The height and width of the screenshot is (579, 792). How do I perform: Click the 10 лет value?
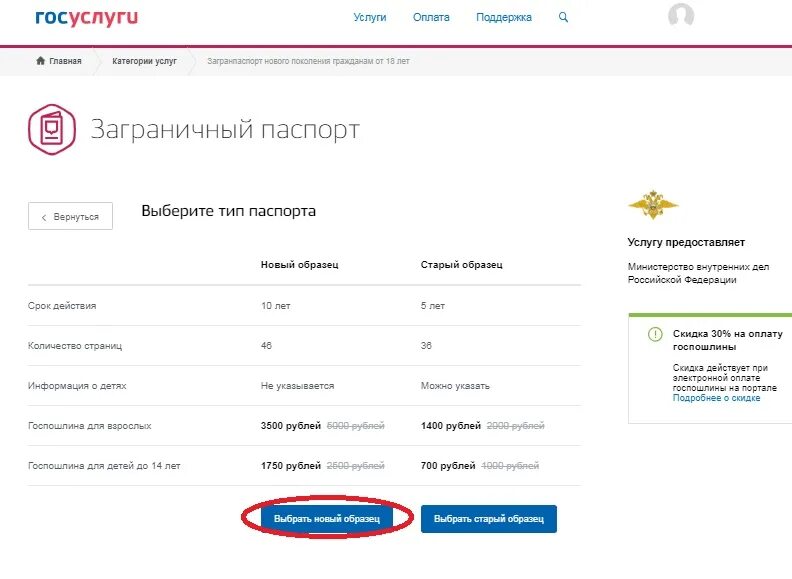click(x=276, y=306)
